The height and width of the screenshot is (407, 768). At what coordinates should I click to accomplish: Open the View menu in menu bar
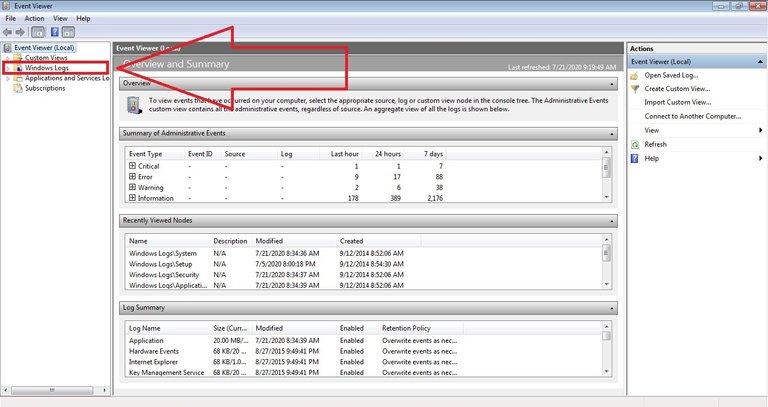tap(60, 19)
